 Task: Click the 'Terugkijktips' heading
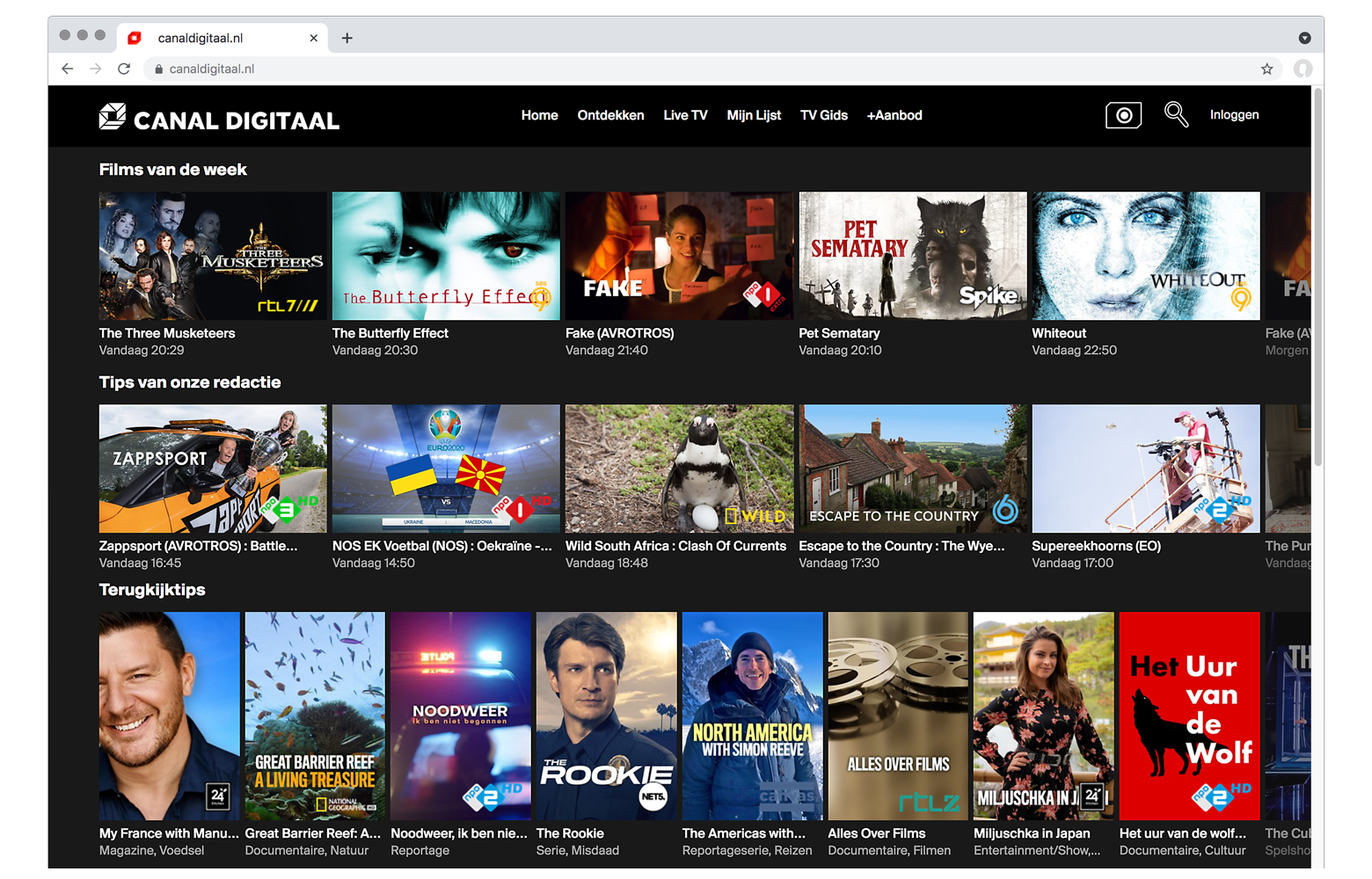pos(152,590)
